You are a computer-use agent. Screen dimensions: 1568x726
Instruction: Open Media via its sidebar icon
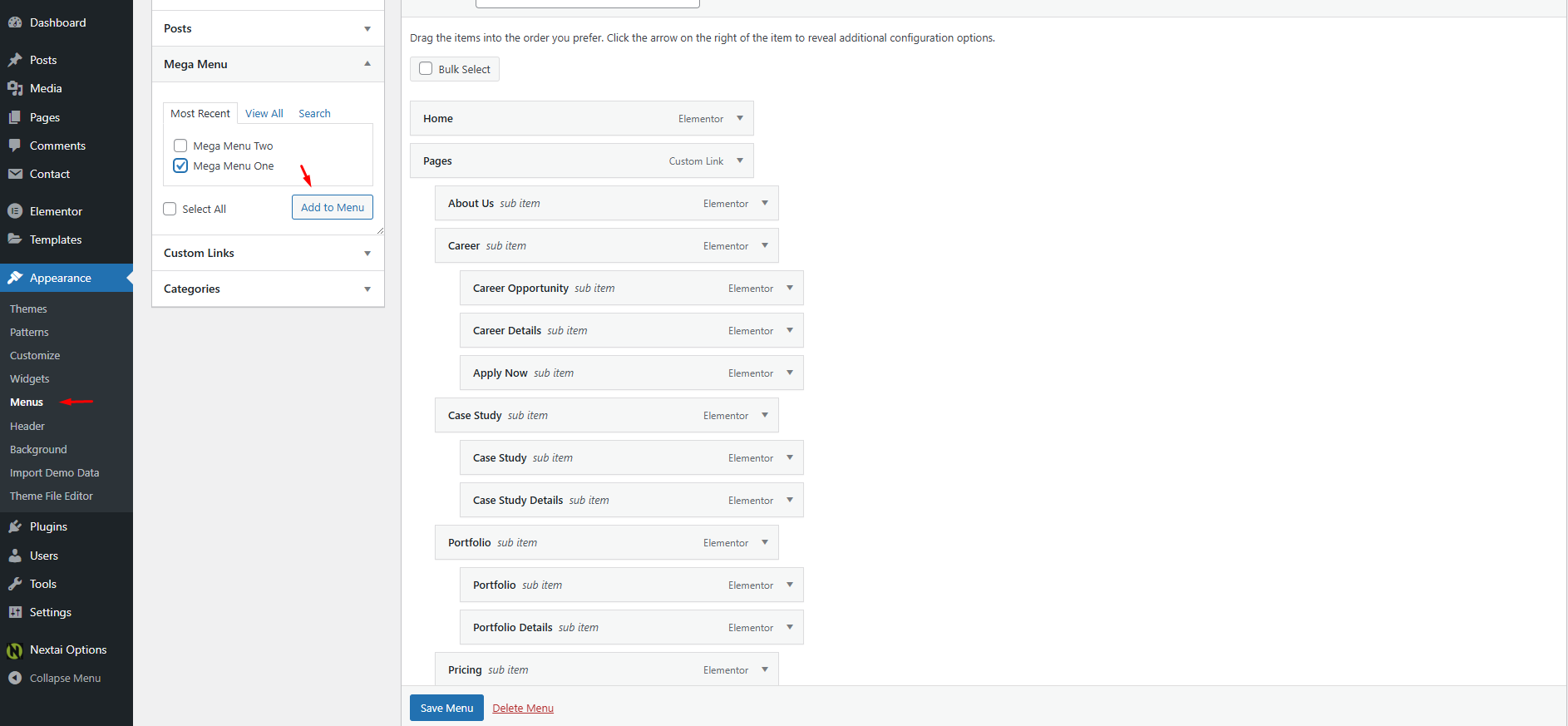point(15,88)
